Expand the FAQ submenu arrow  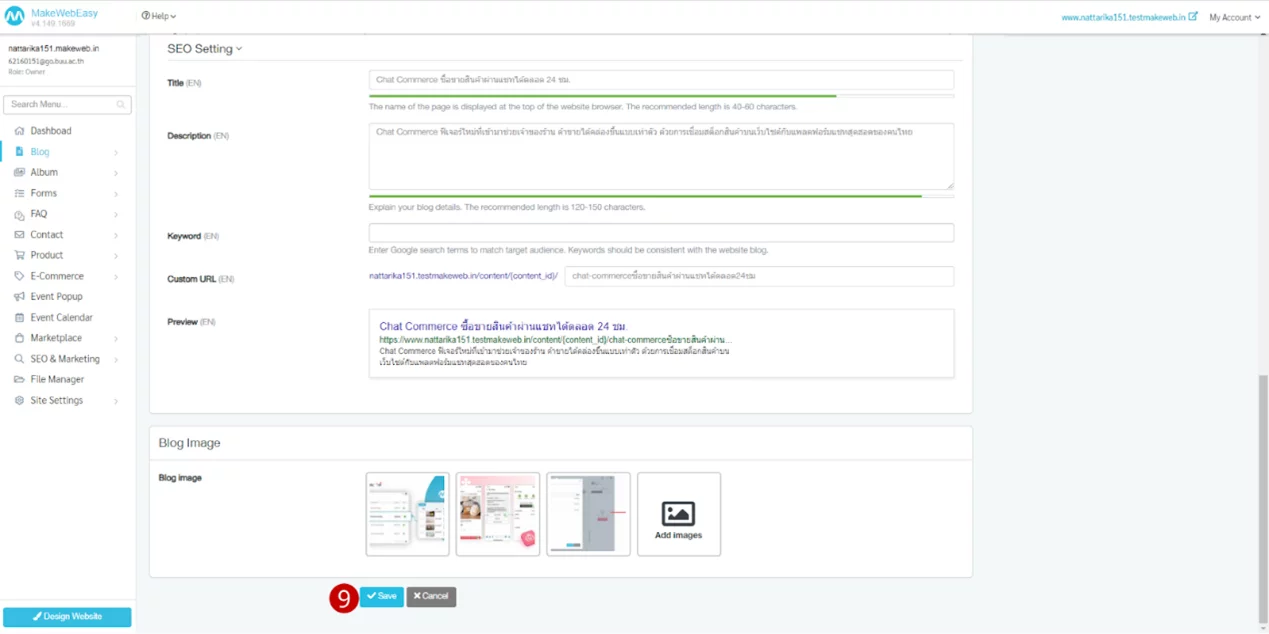(x=116, y=215)
